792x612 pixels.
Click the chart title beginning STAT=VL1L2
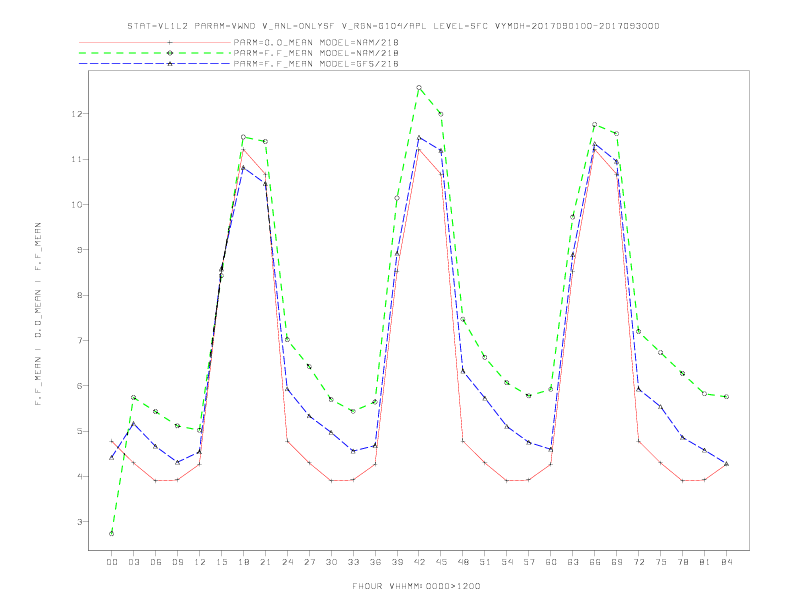(x=393, y=26)
